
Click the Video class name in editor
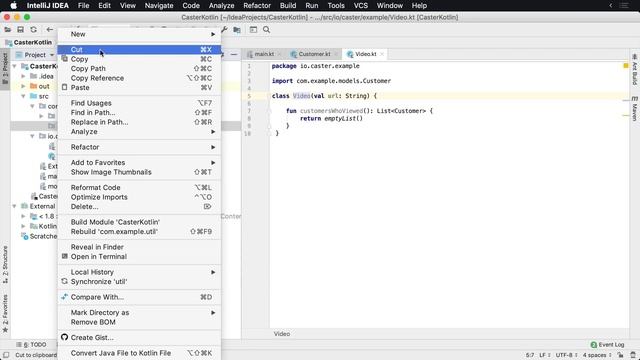click(301, 96)
